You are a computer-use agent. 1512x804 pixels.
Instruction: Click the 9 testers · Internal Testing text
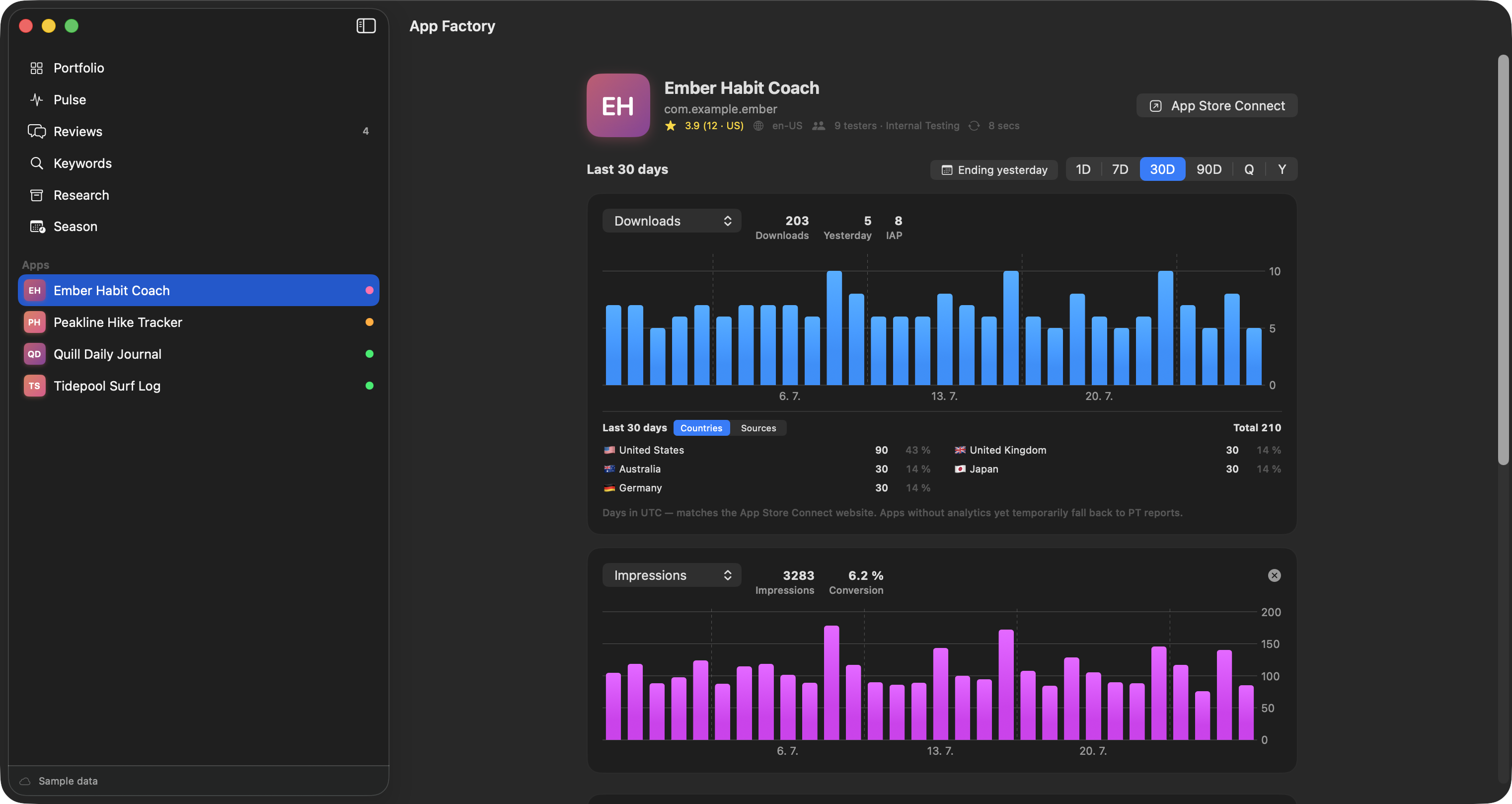(897, 126)
